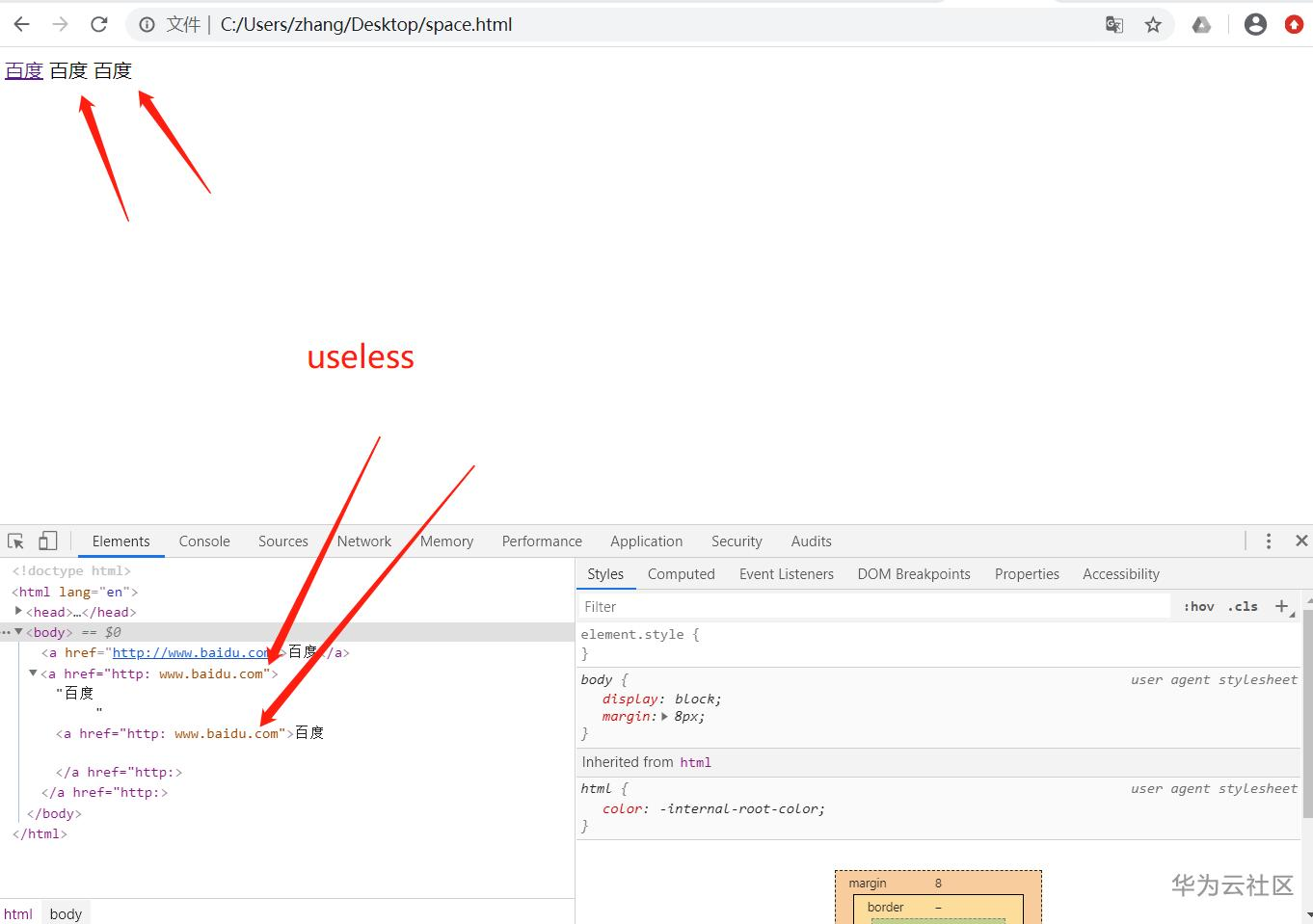Select the closing </html> tag line

40,833
